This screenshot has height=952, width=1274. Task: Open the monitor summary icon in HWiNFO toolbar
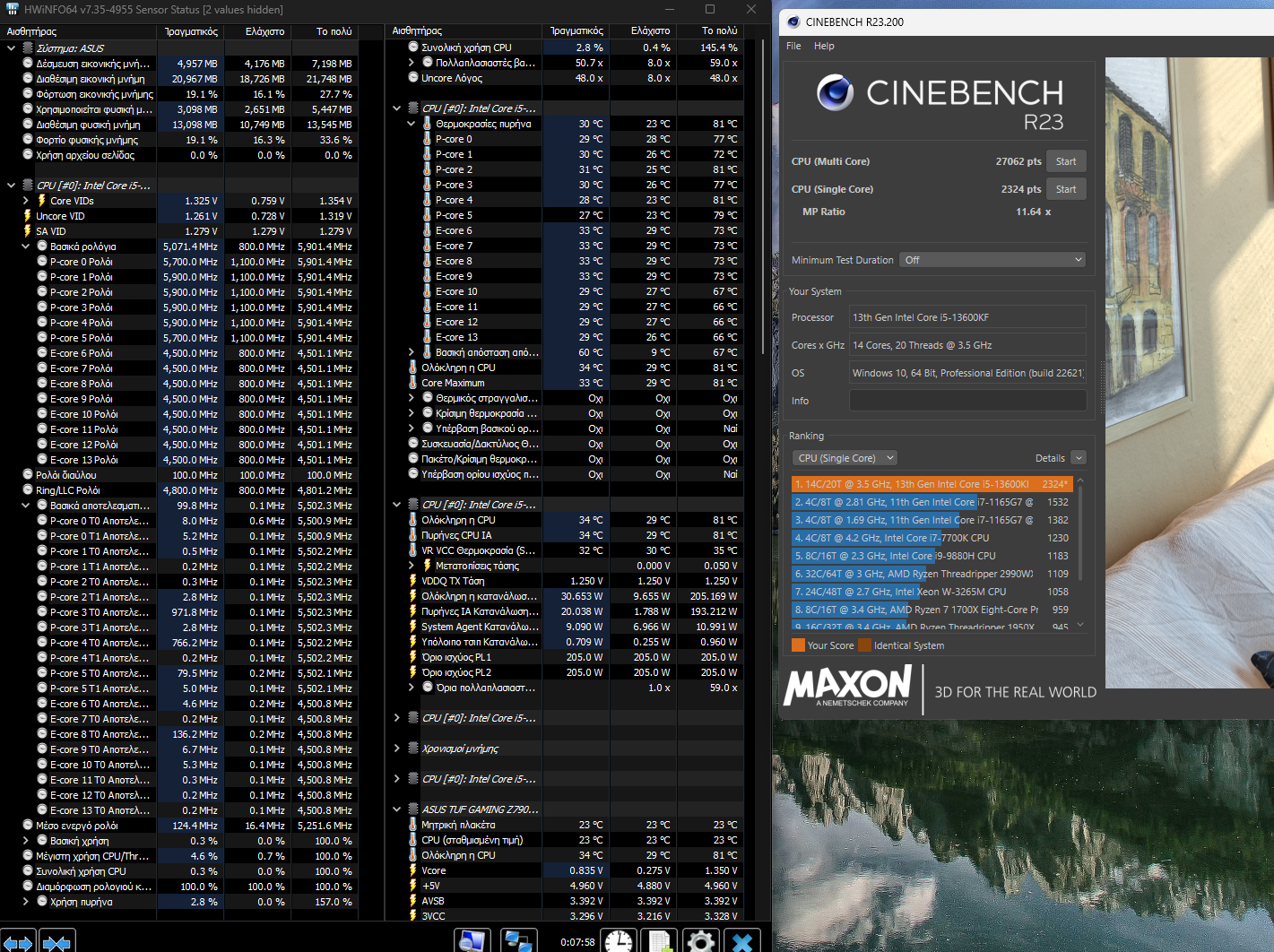coord(472,941)
